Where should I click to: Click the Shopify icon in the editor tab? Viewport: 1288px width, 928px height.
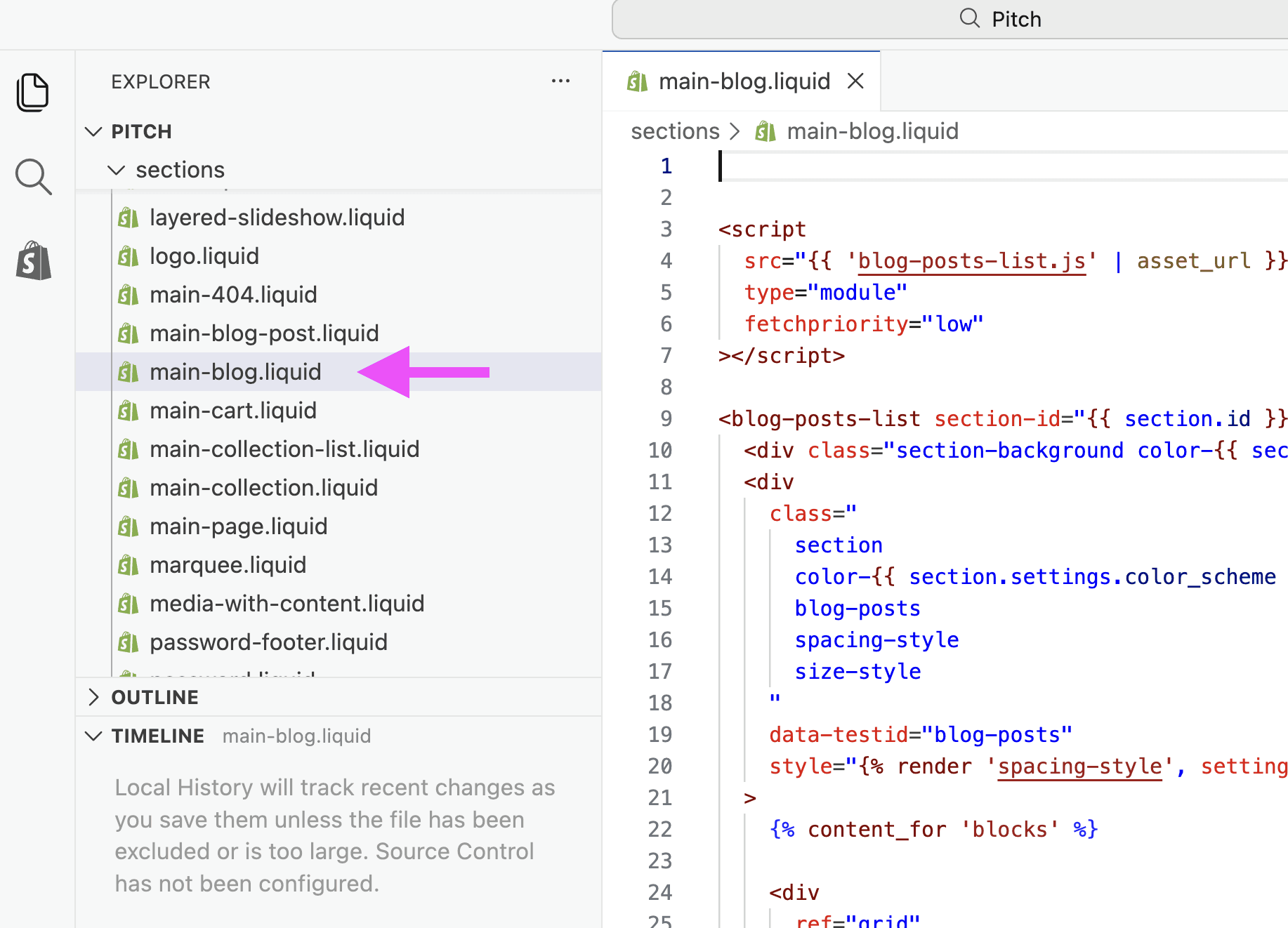pyautogui.click(x=637, y=81)
